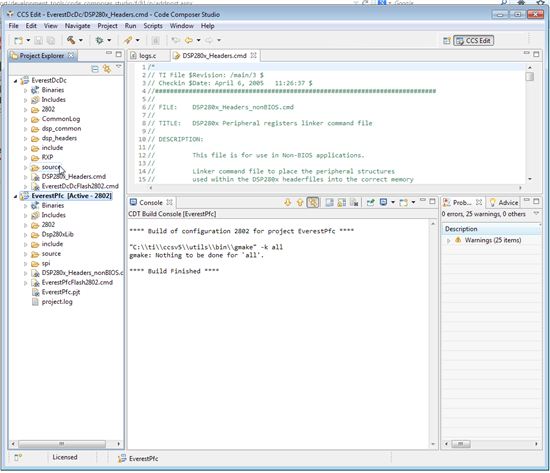Open New file dropdown arrow
Screen dimensions: 550x473
coord(28,40)
